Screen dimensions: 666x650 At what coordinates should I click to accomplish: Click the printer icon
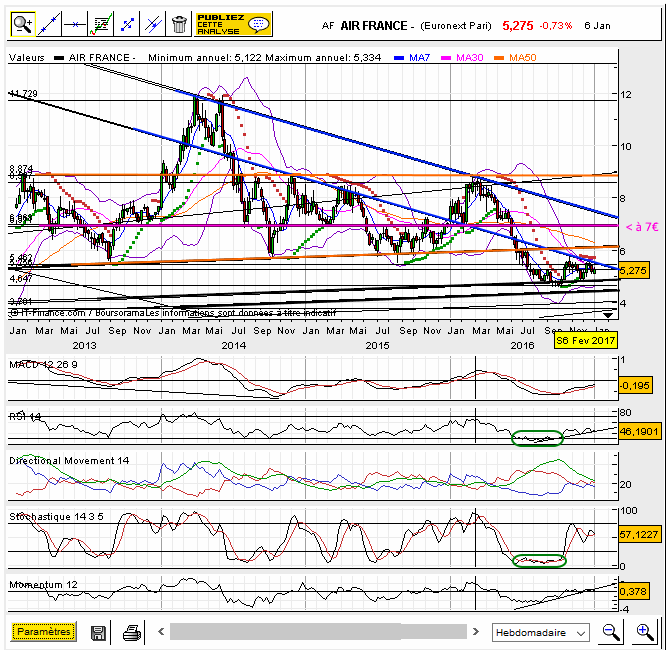[132, 633]
